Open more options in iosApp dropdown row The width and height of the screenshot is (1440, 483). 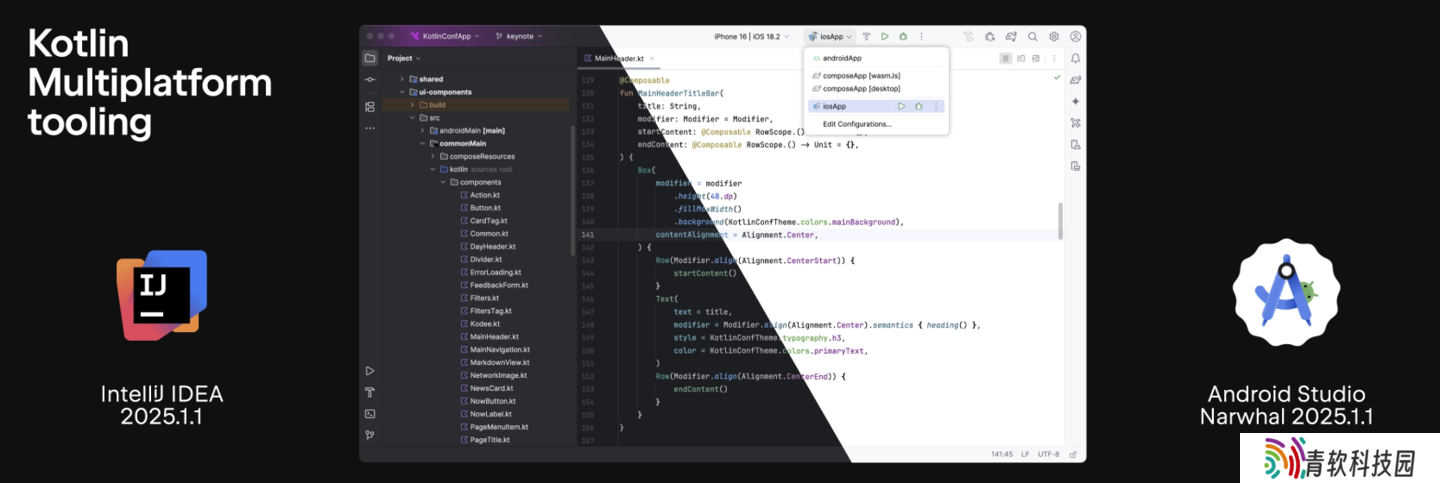(936, 106)
